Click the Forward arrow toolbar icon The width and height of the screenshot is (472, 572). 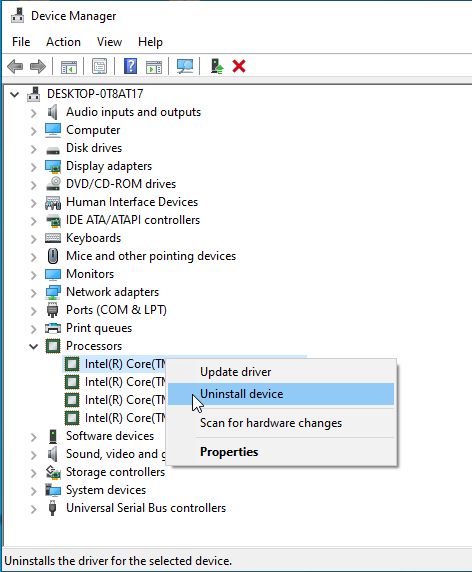(x=38, y=66)
